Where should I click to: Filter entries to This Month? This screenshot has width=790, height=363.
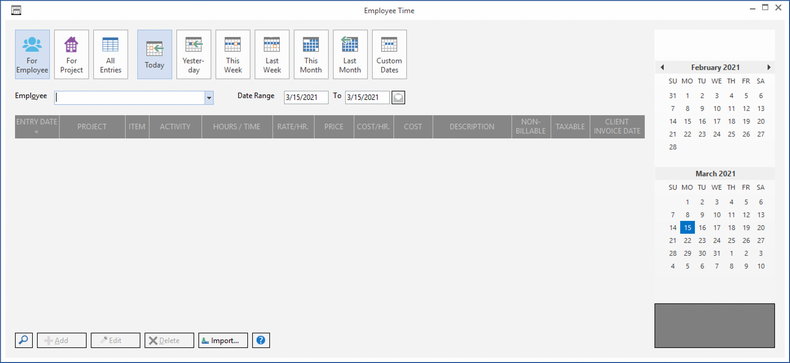pos(311,54)
